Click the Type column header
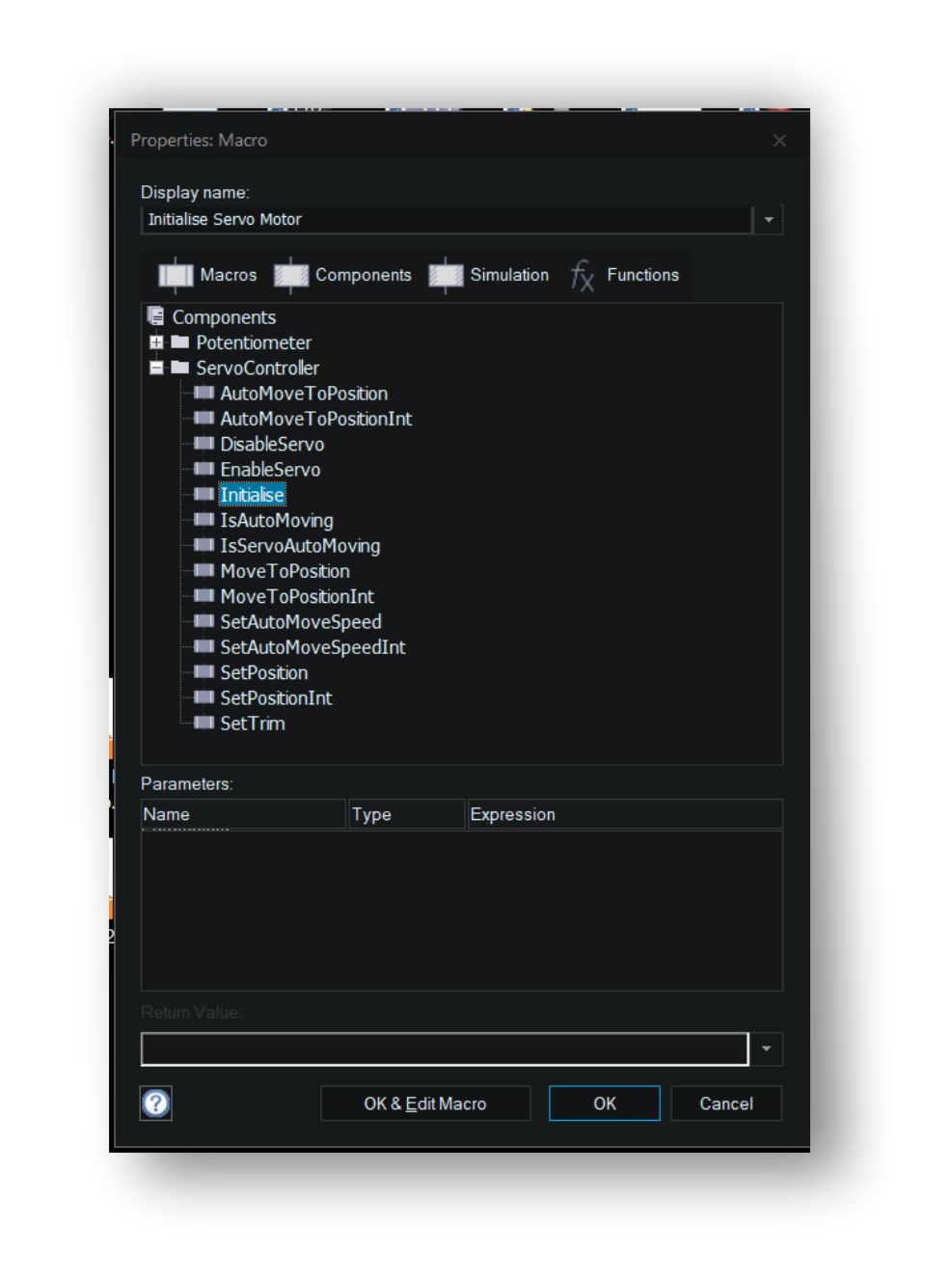This screenshot has height=1283, width=952. [x=406, y=814]
